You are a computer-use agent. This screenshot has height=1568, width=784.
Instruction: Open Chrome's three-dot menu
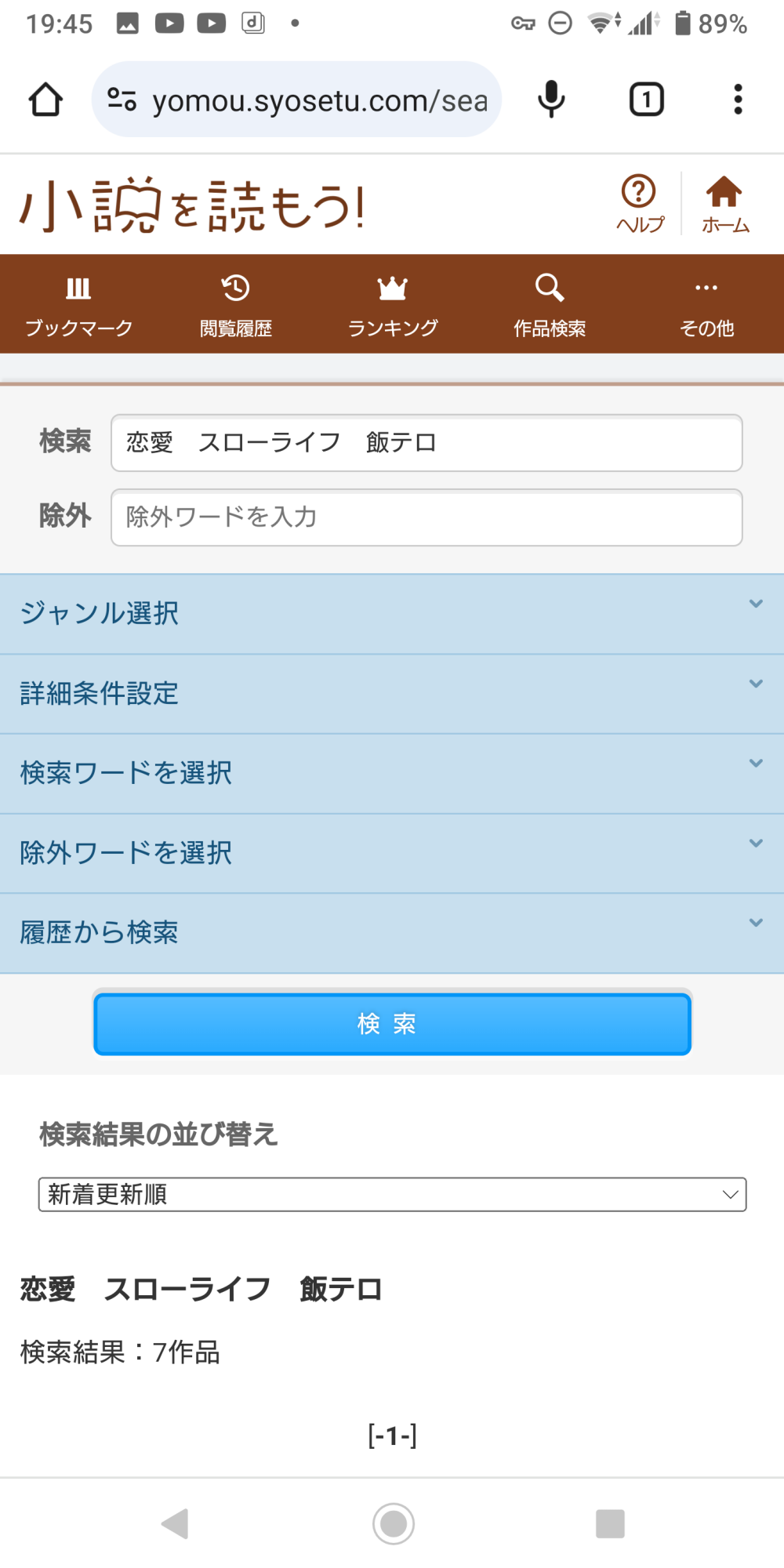point(737,100)
